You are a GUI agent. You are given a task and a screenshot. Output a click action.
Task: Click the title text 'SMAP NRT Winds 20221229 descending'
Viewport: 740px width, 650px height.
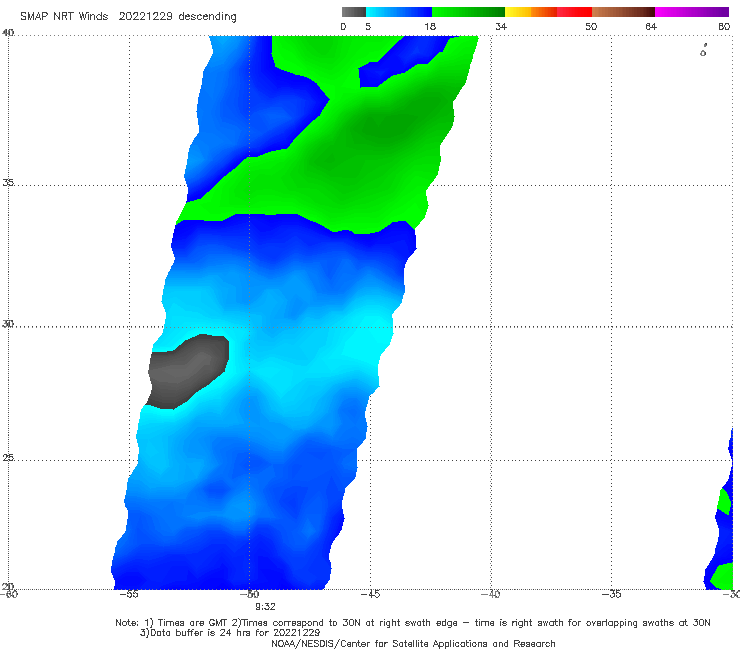[128, 17]
